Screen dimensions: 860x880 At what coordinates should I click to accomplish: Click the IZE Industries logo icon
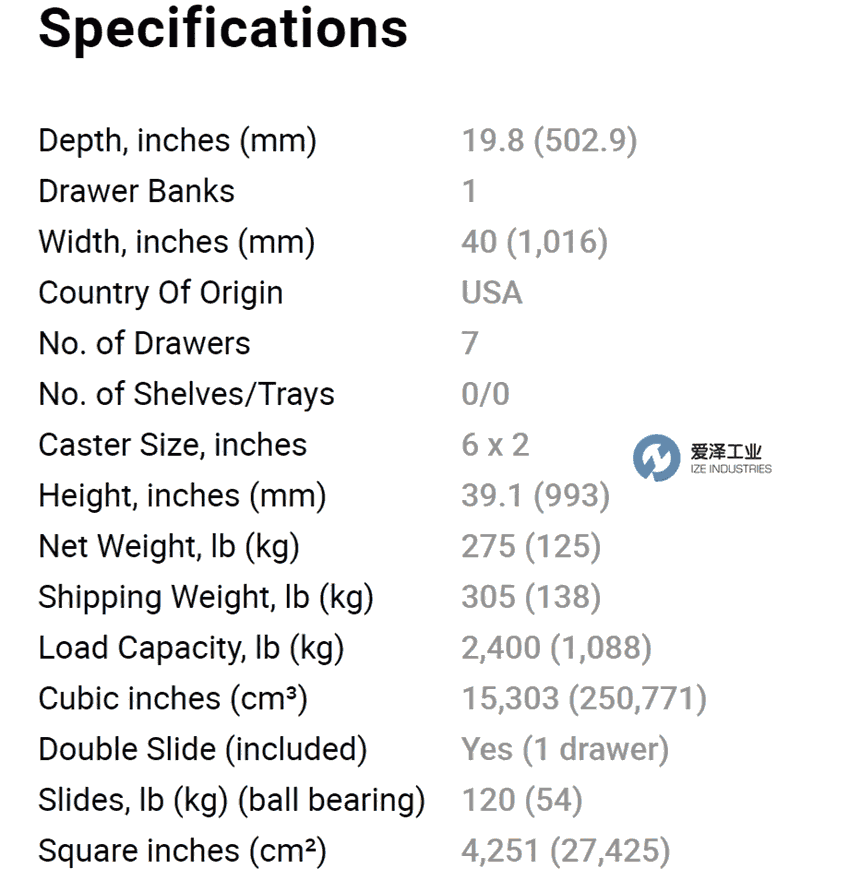click(656, 457)
